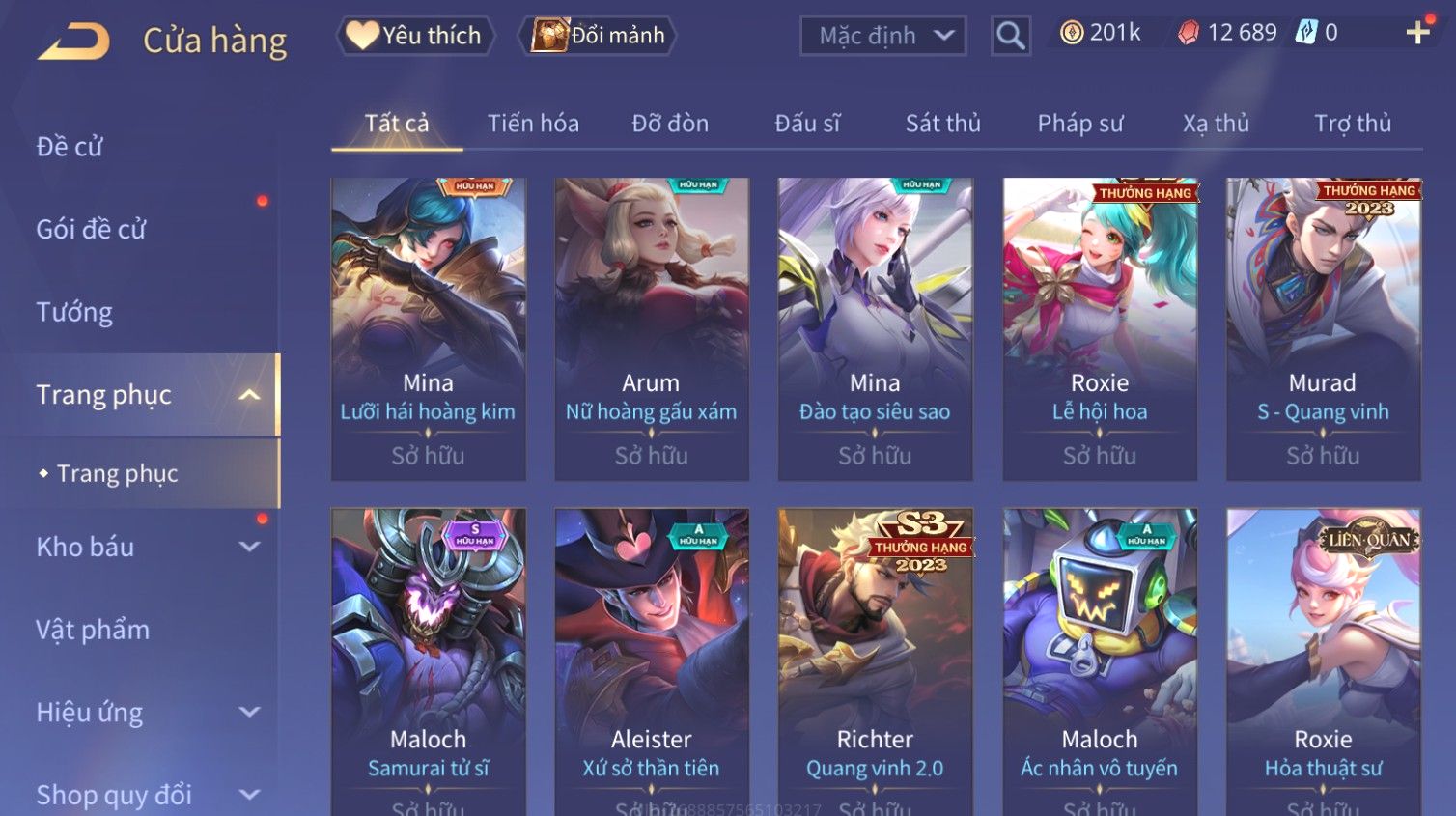1456x816 pixels.
Task: Open the Mặc định sort dropdown
Action: [883, 37]
